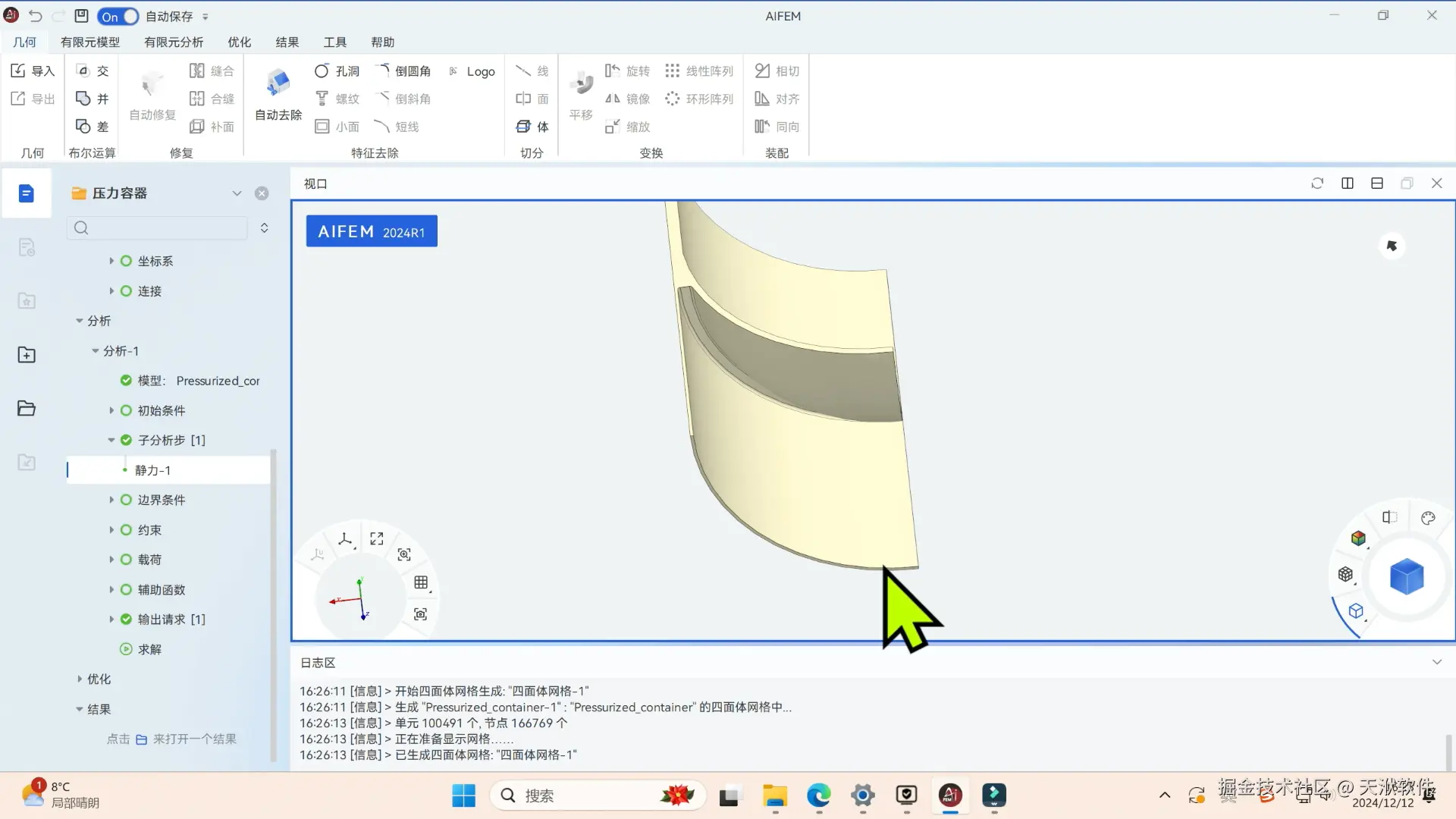Switch to the 有限元分析 ribbon tab
1456x819 pixels.
pos(173,42)
